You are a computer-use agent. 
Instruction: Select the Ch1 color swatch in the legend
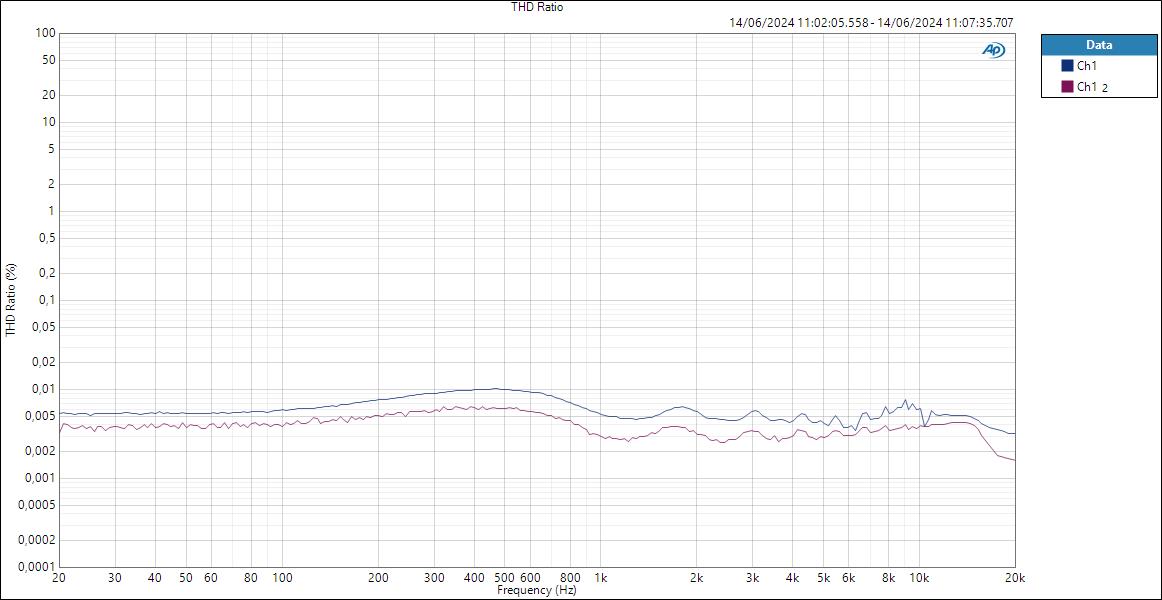(1067, 65)
